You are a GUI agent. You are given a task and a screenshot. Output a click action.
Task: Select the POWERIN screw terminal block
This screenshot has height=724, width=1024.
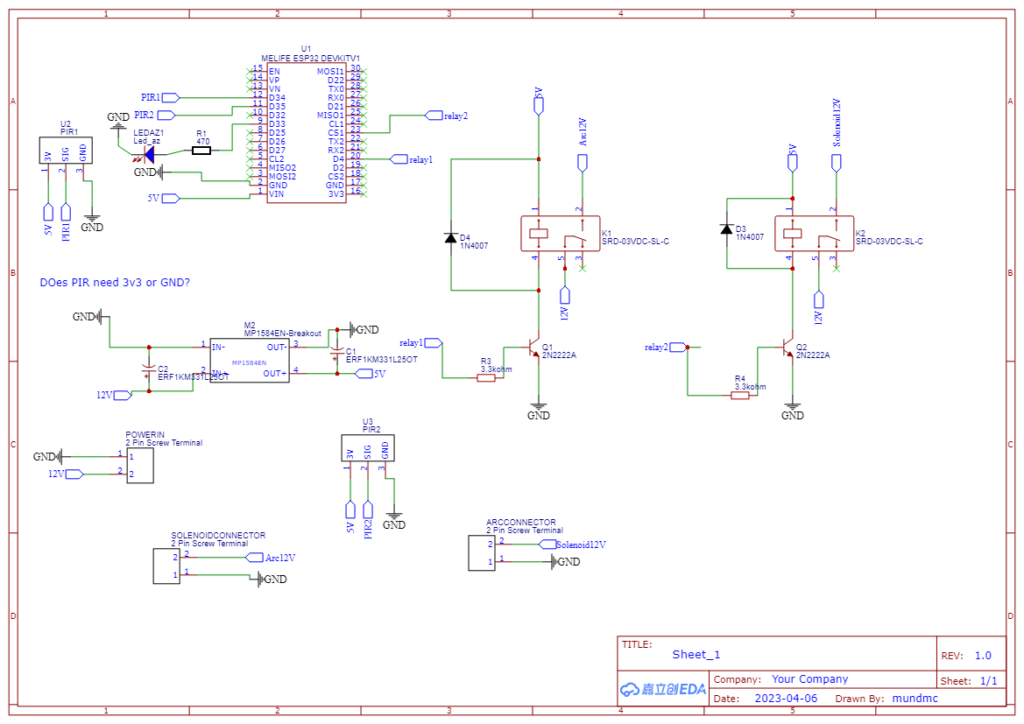pos(140,465)
